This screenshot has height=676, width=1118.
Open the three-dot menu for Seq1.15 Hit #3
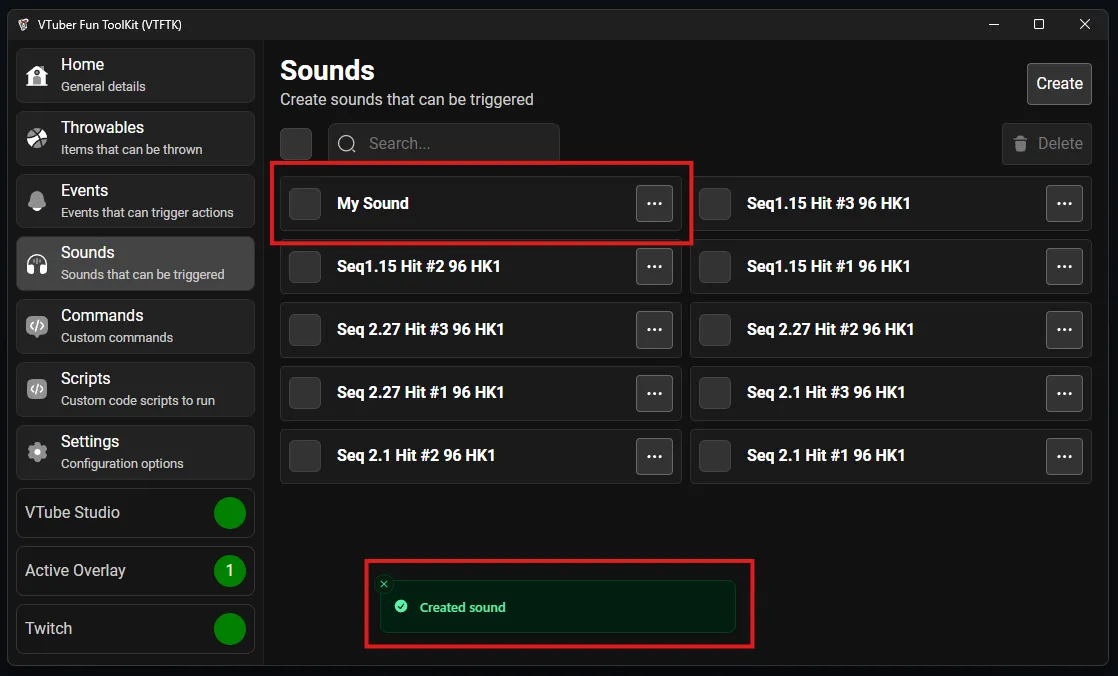click(x=1064, y=204)
